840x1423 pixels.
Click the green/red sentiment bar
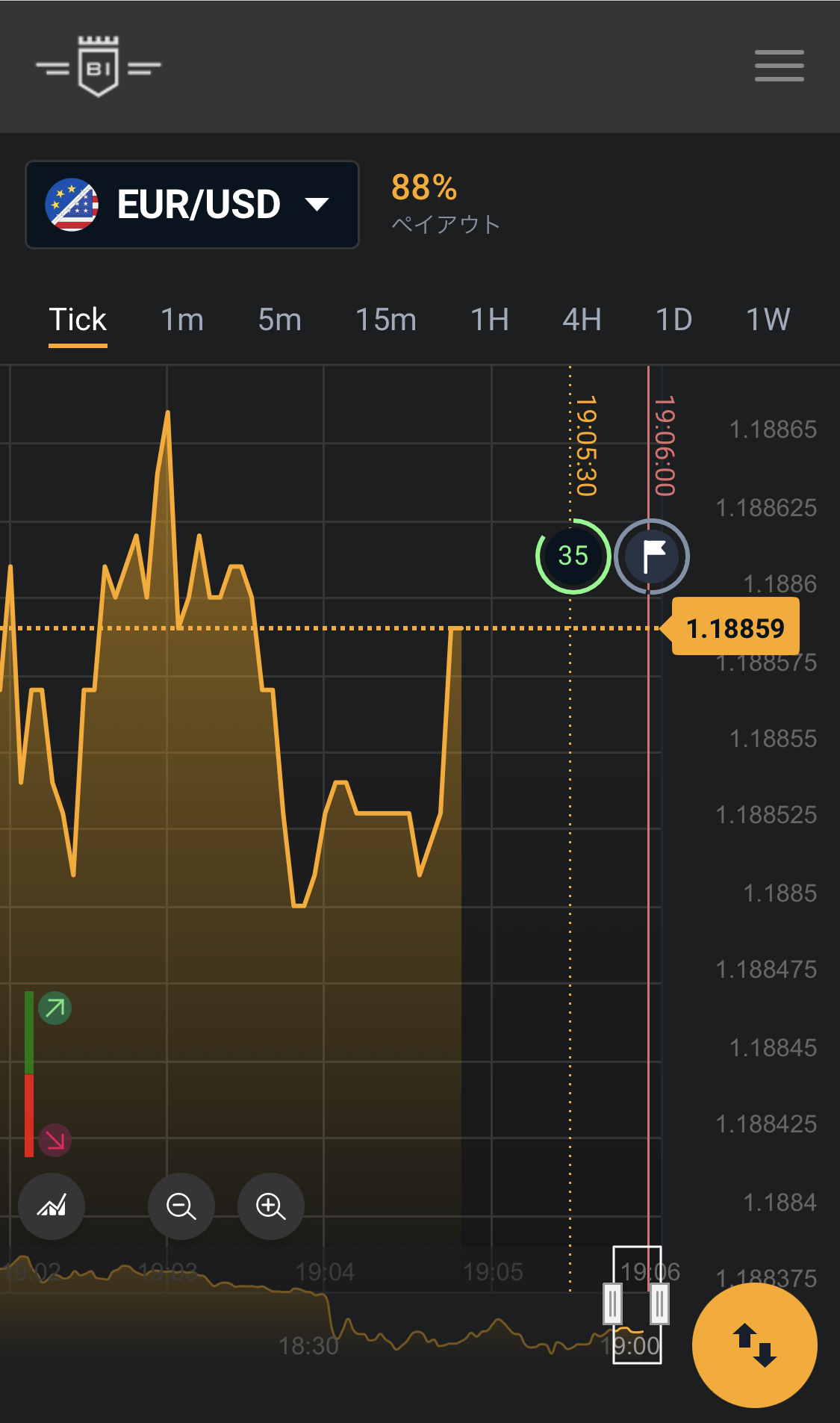click(29, 1074)
